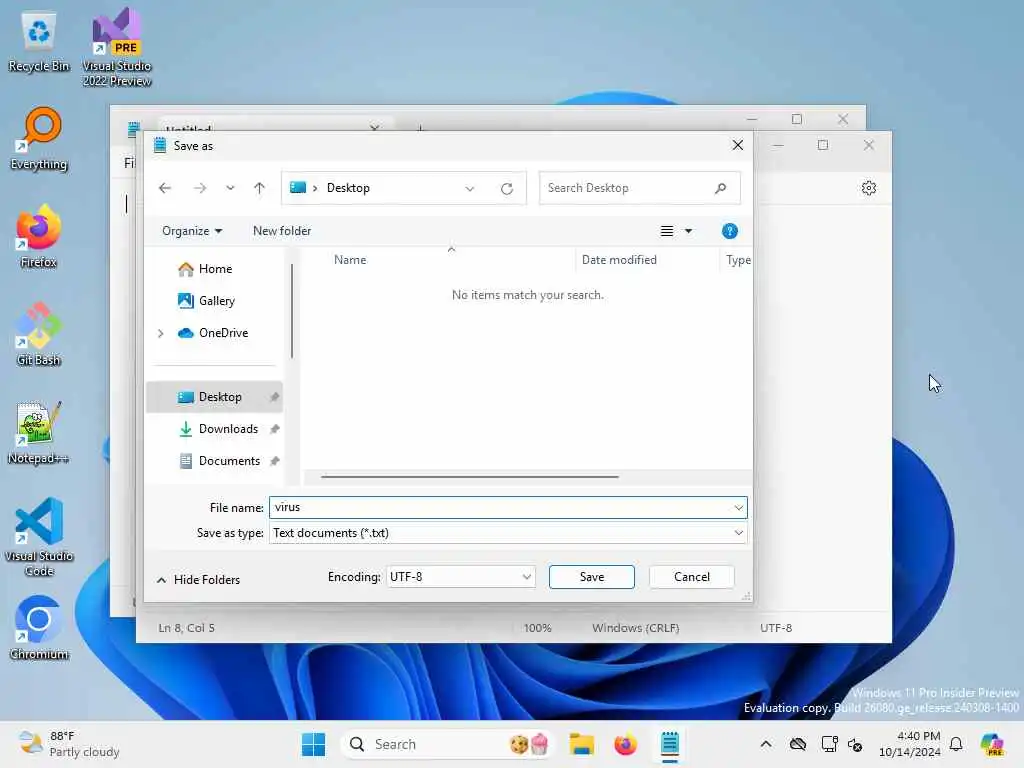The height and width of the screenshot is (768, 1024).
Task: Open the Everything desktop icon
Action: point(39,140)
